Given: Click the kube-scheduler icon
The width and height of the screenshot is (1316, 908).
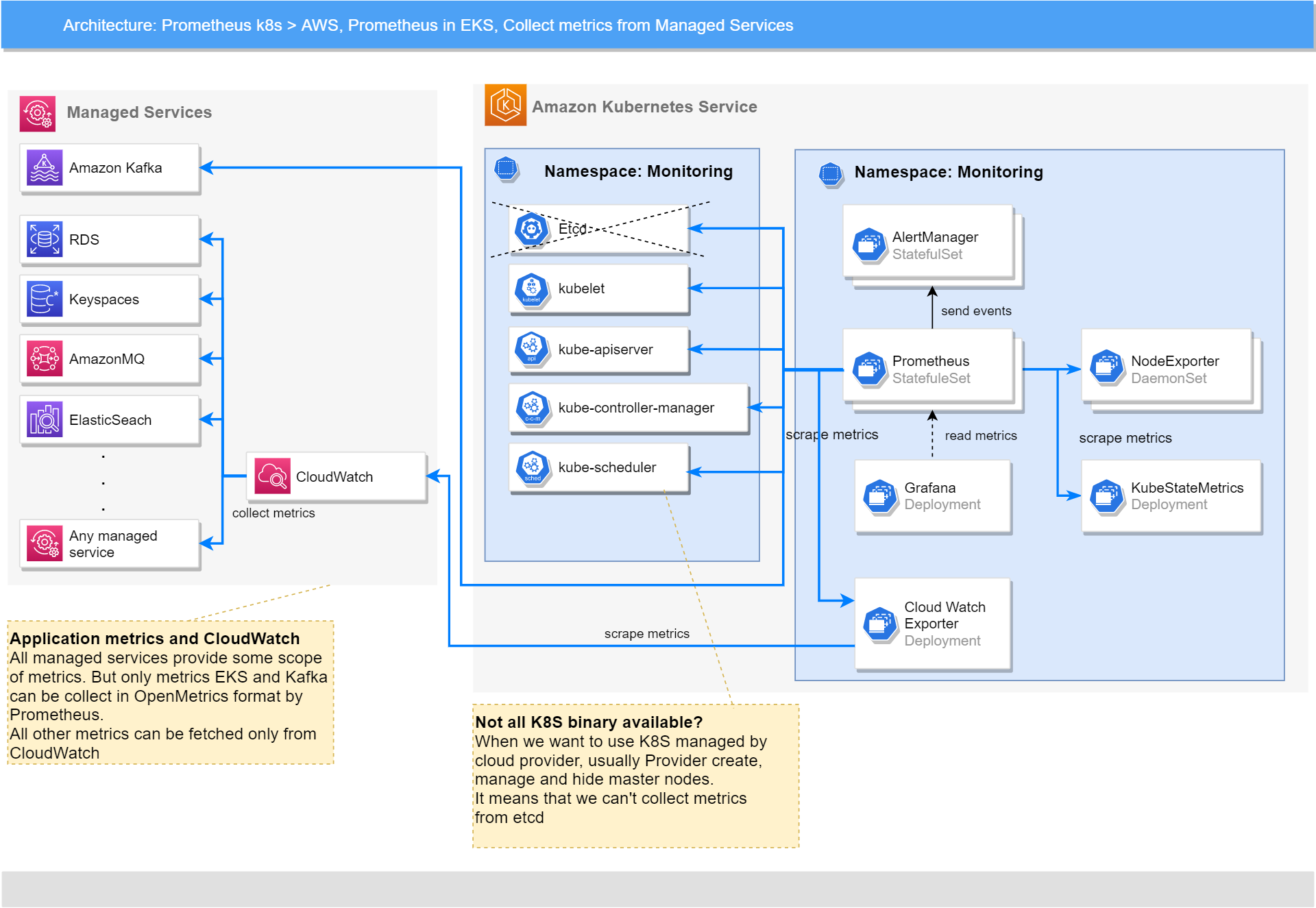Looking at the screenshot, I should point(532,467).
